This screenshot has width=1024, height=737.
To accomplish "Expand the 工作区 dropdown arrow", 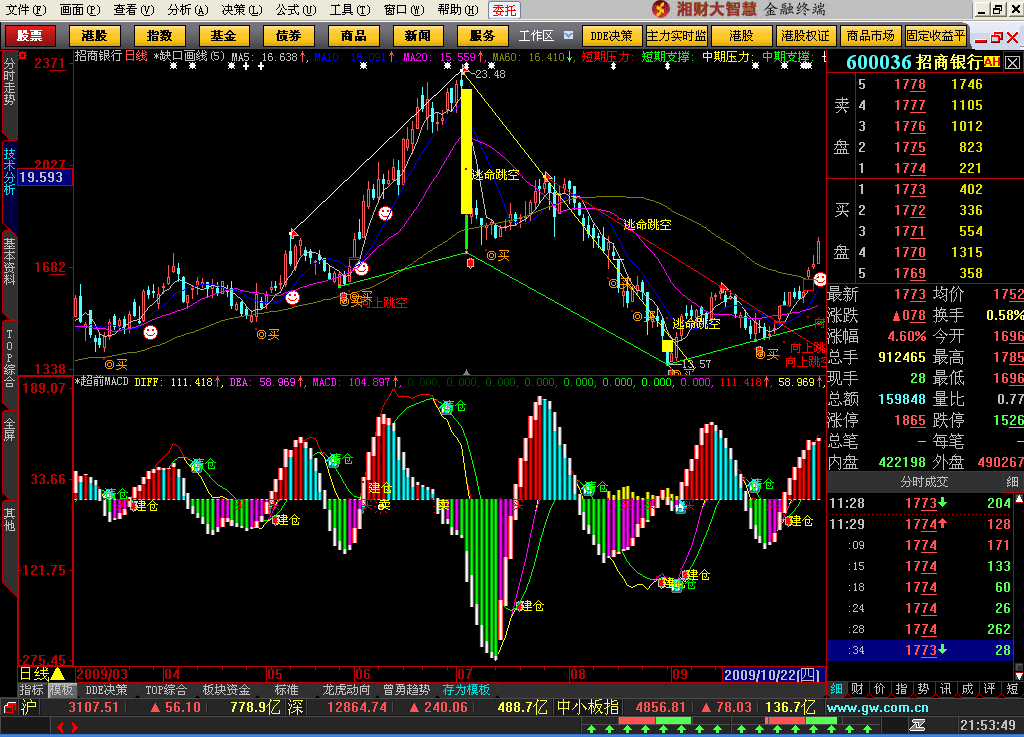I will pyautogui.click(x=568, y=35).
